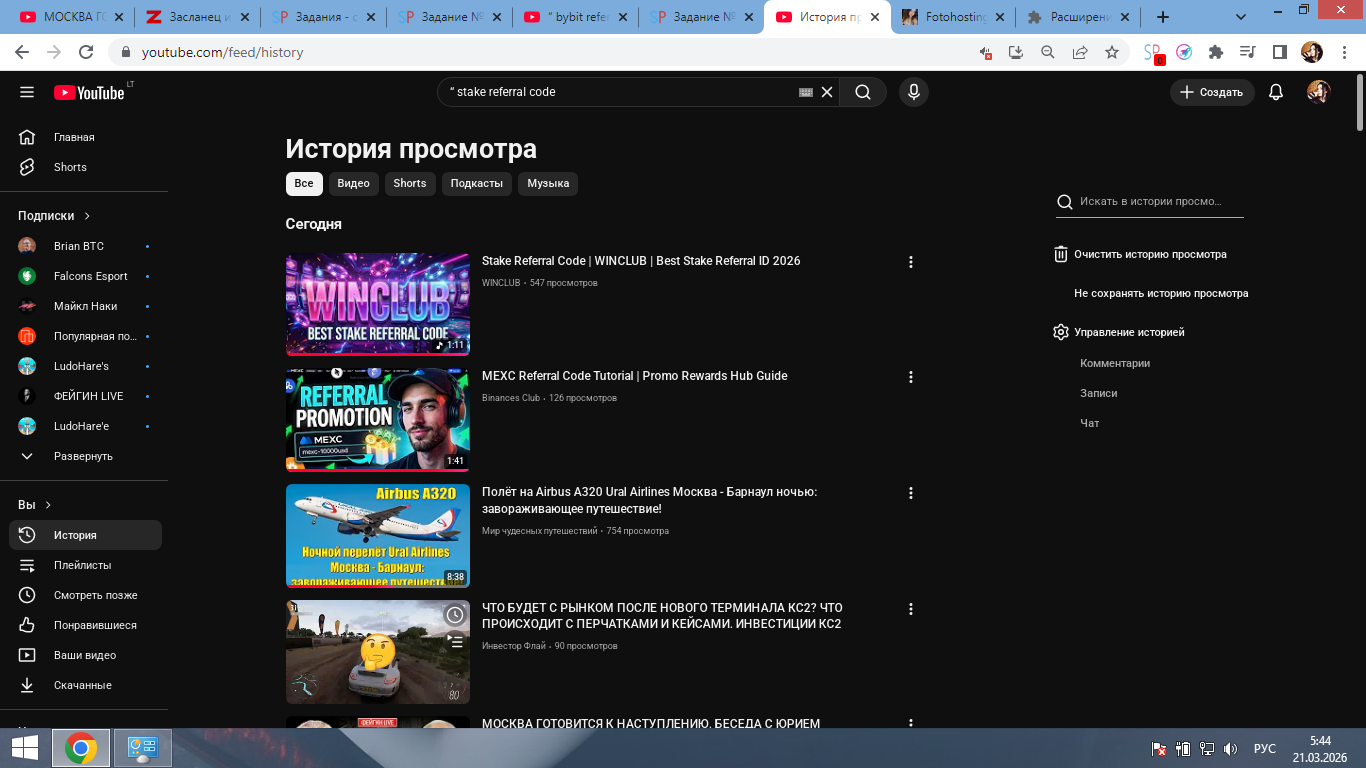1366x768 pixels.
Task: Click the install app icon in address bar
Action: (x=1016, y=52)
